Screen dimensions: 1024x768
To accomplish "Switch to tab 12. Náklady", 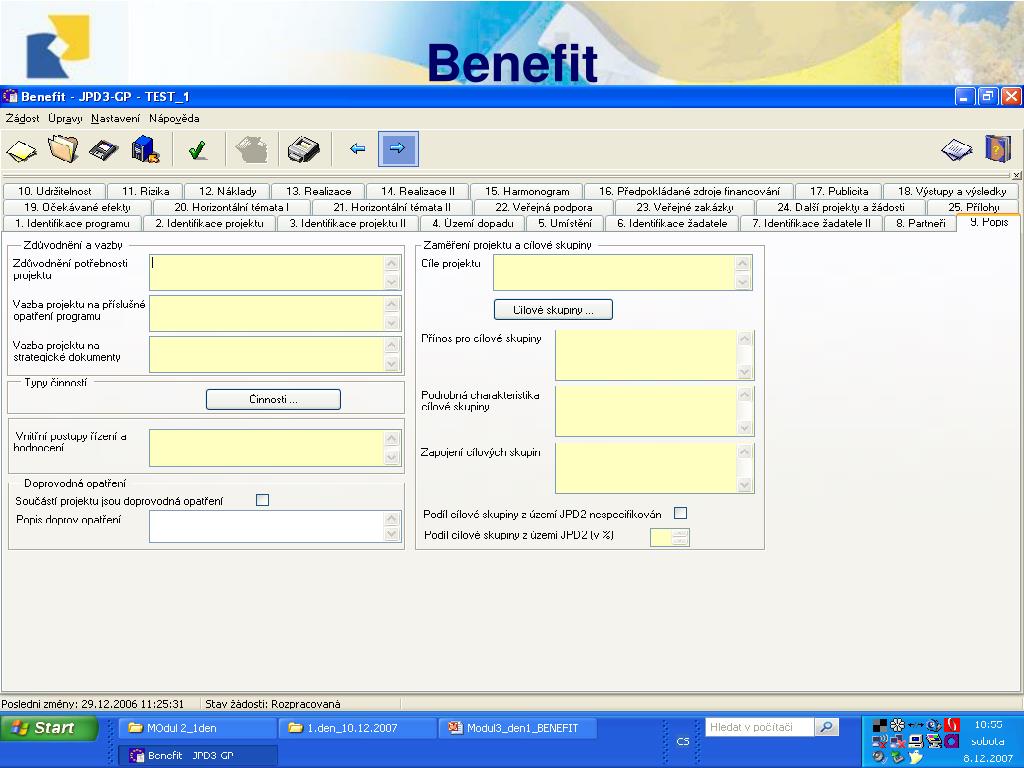I will [227, 191].
